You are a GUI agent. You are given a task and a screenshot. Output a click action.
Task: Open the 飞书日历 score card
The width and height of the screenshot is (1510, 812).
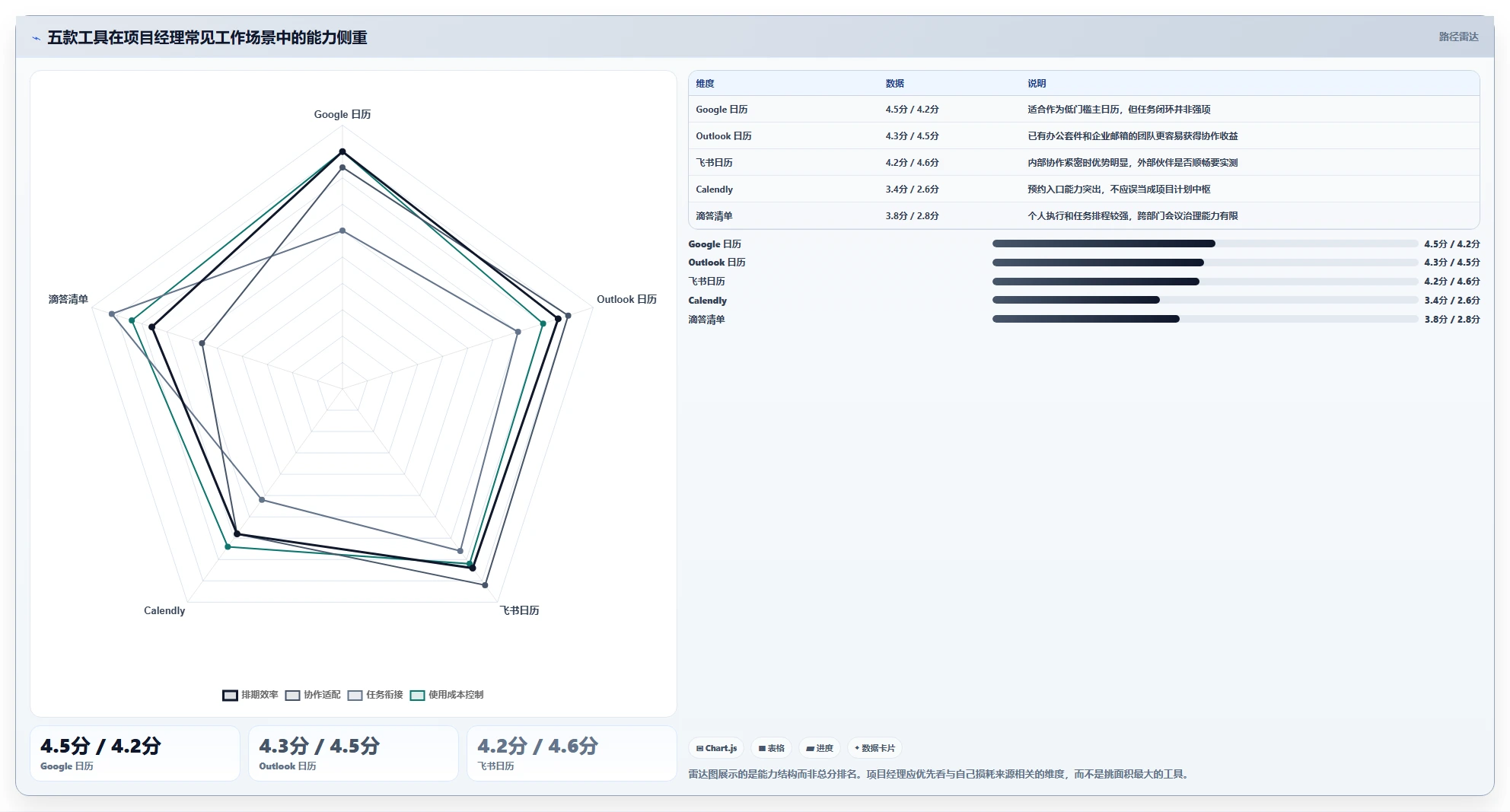click(x=572, y=753)
